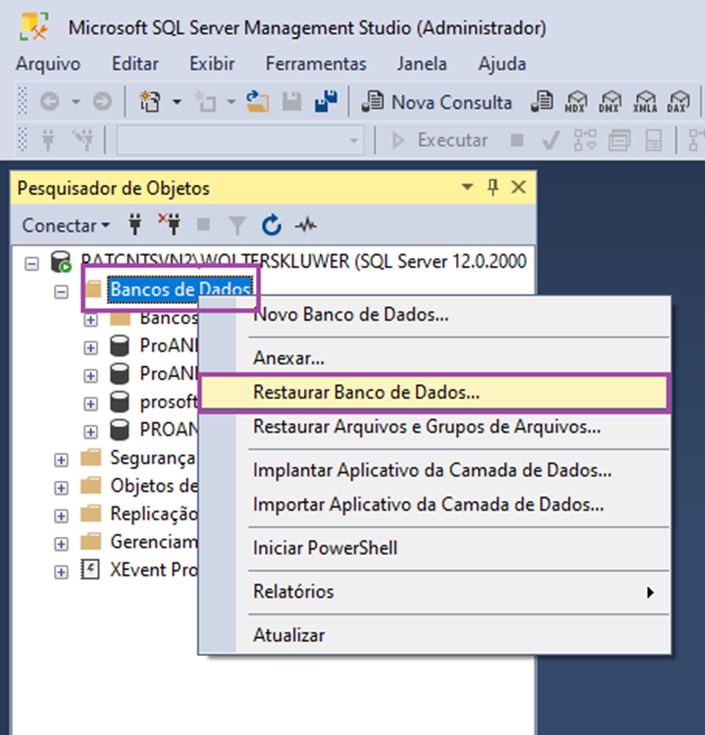Click the Object Explorer filter funnel icon
The width and height of the screenshot is (705, 735).
pyautogui.click(x=237, y=225)
